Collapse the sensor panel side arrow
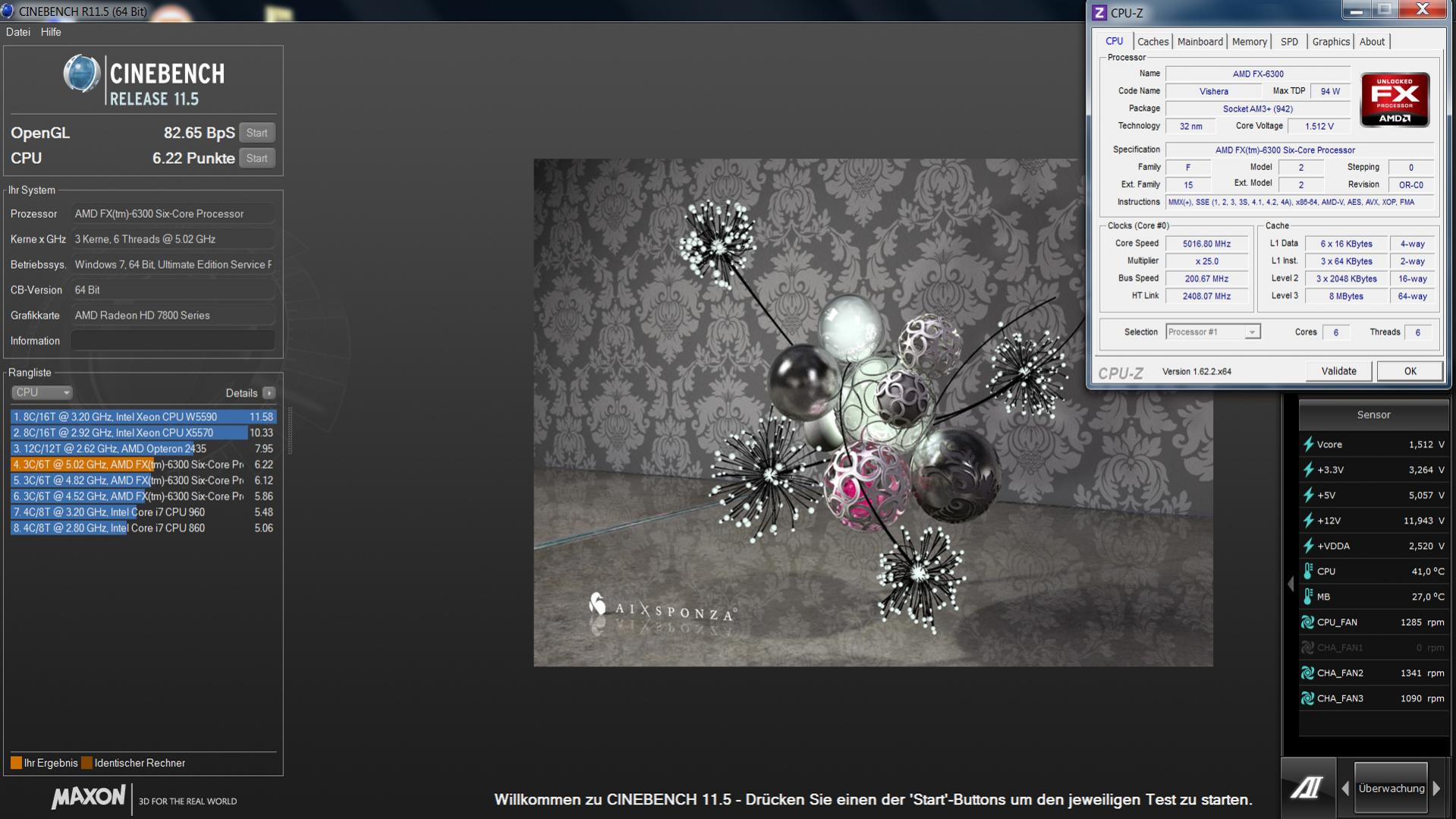Screen dimensions: 1456x819 point(1291,584)
